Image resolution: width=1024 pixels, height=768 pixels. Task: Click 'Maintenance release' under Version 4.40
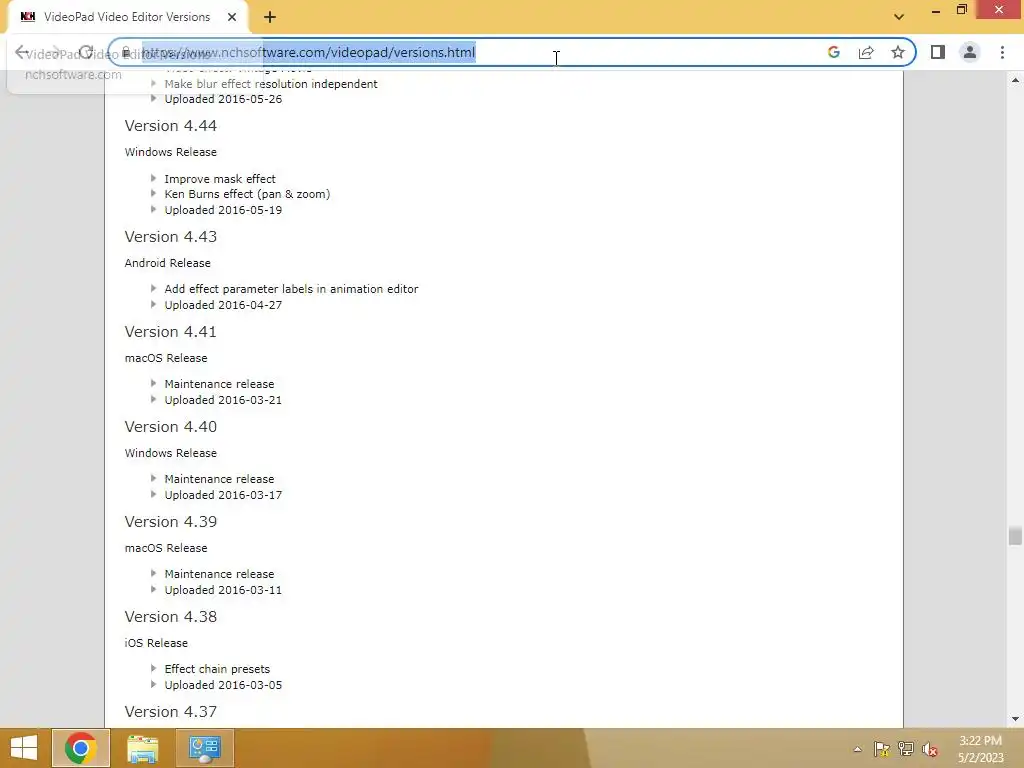[219, 479]
